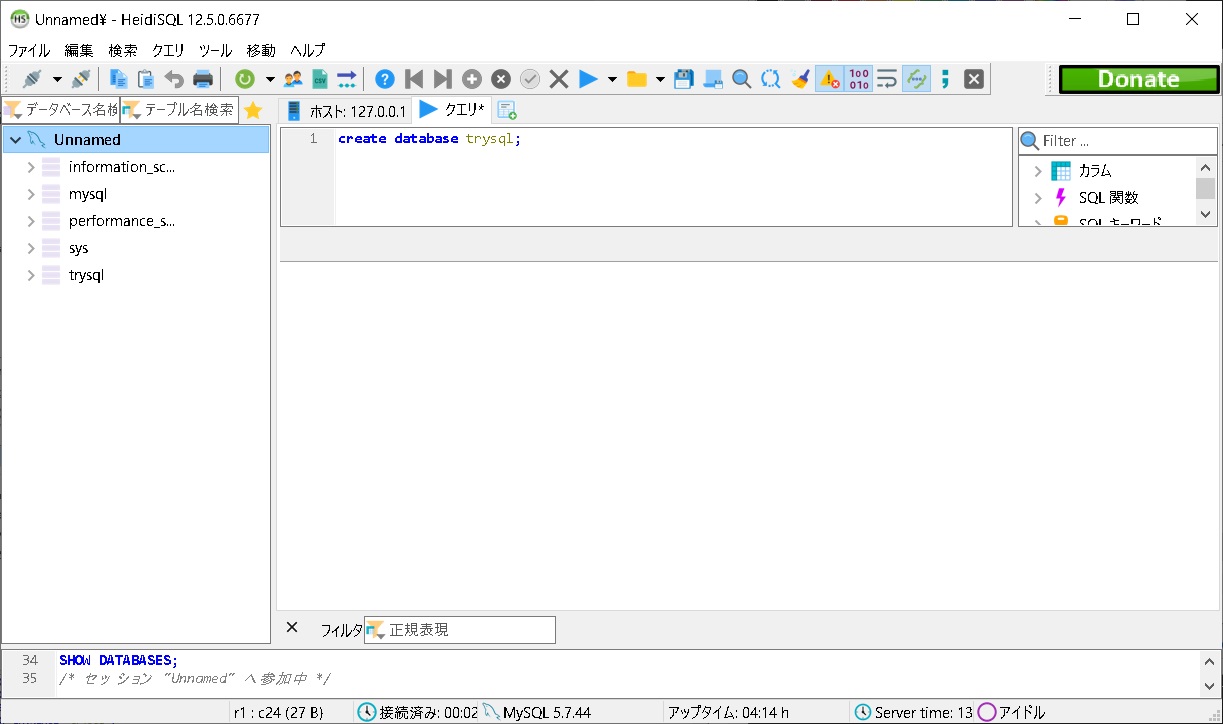Open the dropdown arrow next to refresh
This screenshot has height=724, width=1223.
270,79
